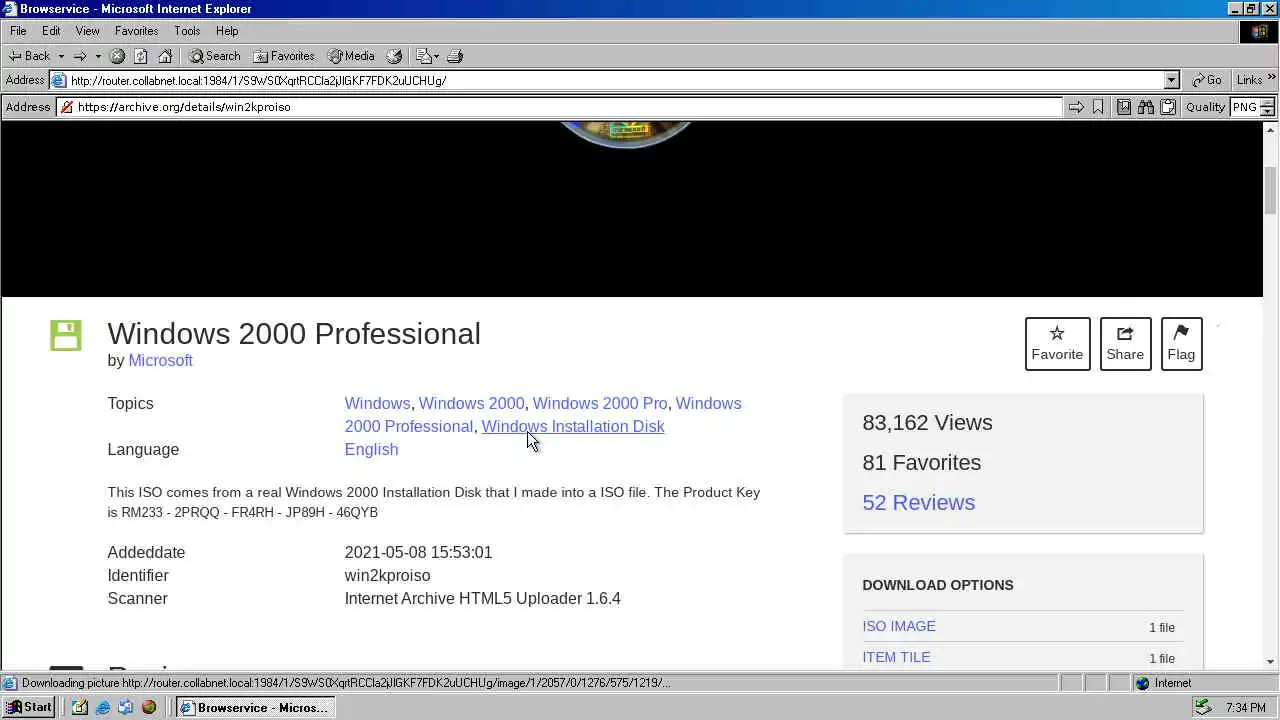Screen dimensions: 1280x720
Task: Open the Microsoft author link
Action: coord(160,360)
